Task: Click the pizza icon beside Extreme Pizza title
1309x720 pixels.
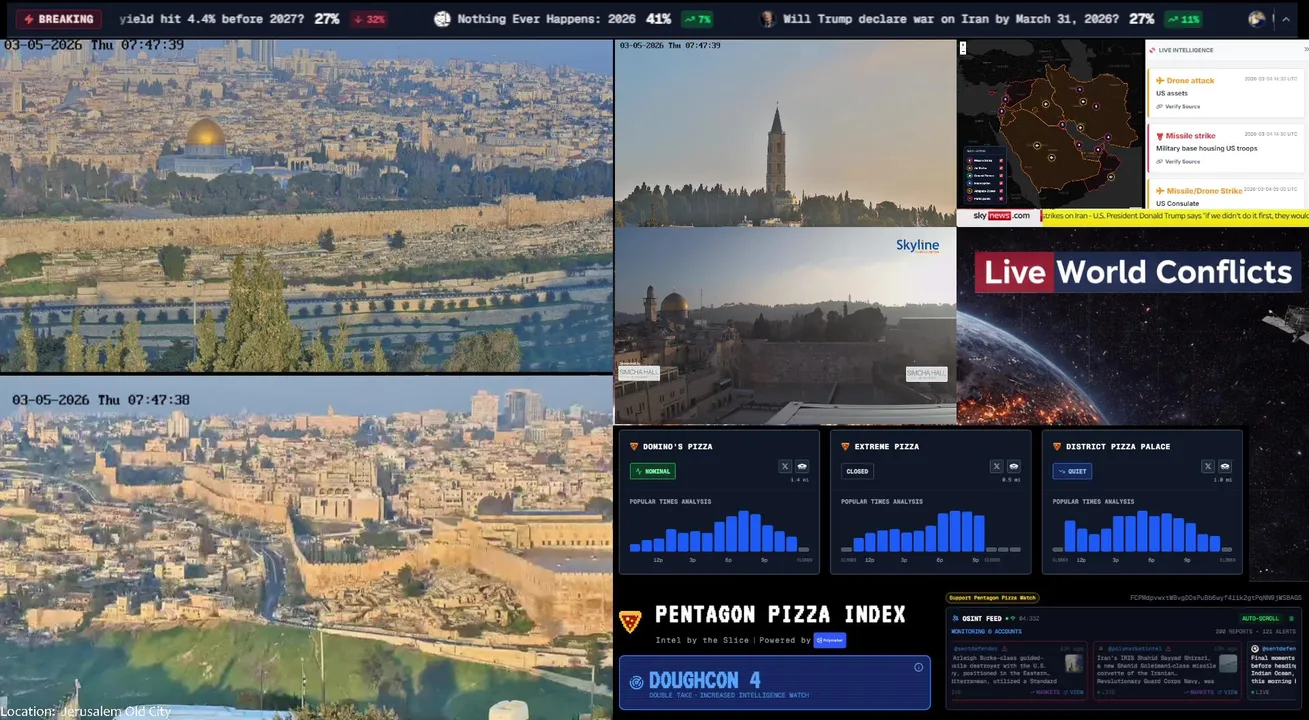Action: pos(845,446)
